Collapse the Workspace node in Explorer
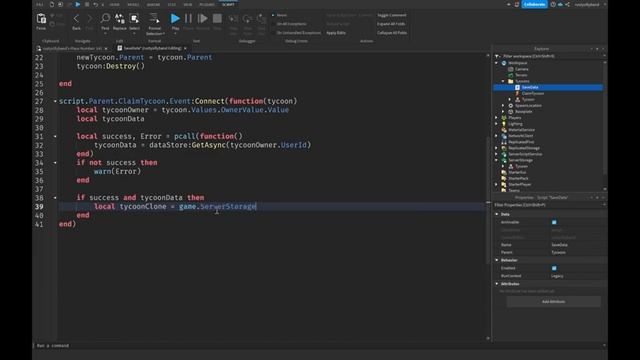The height and width of the screenshot is (360, 640). tap(497, 63)
